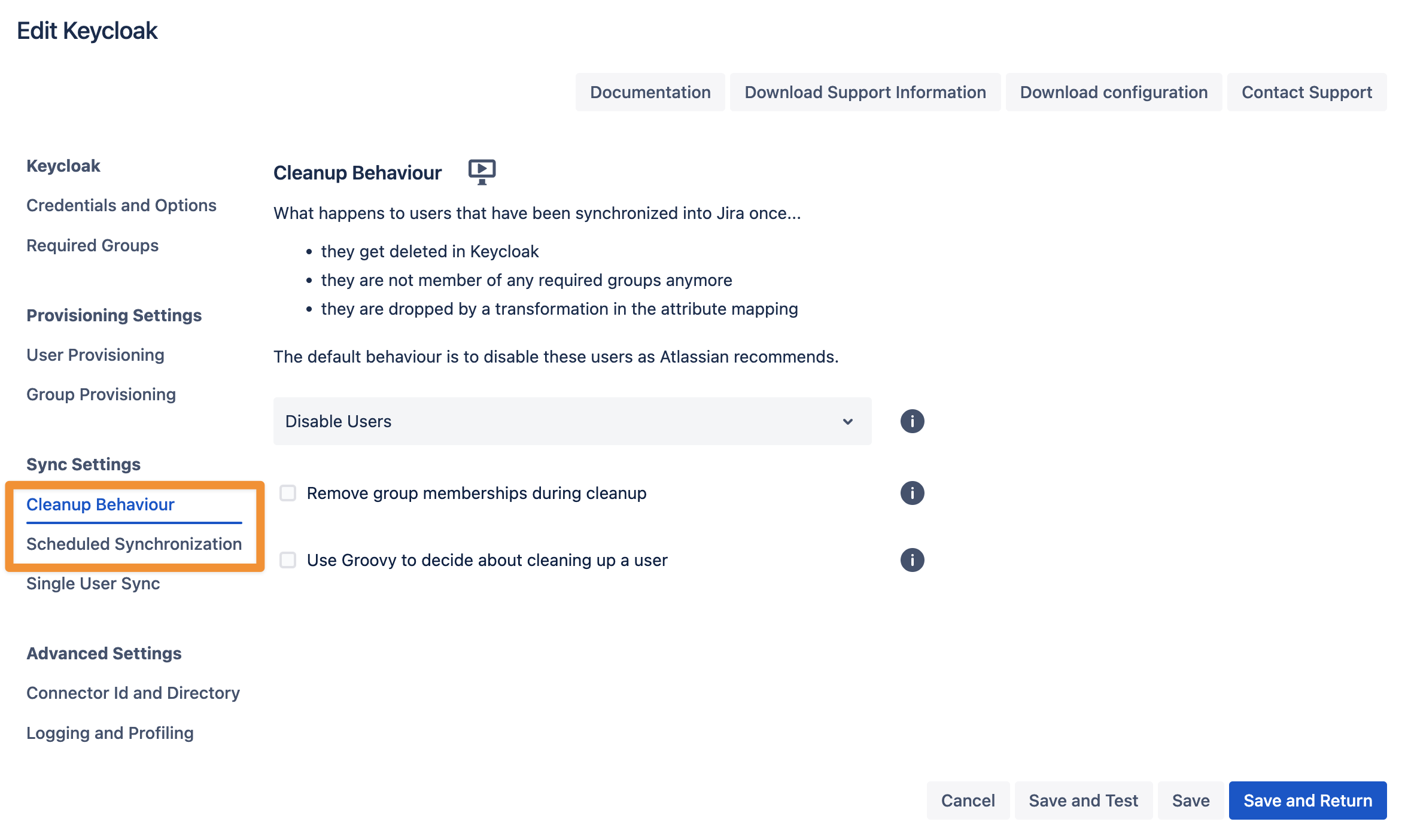
Task: Click the Sync Settings sidebar heading
Action: pos(83,464)
